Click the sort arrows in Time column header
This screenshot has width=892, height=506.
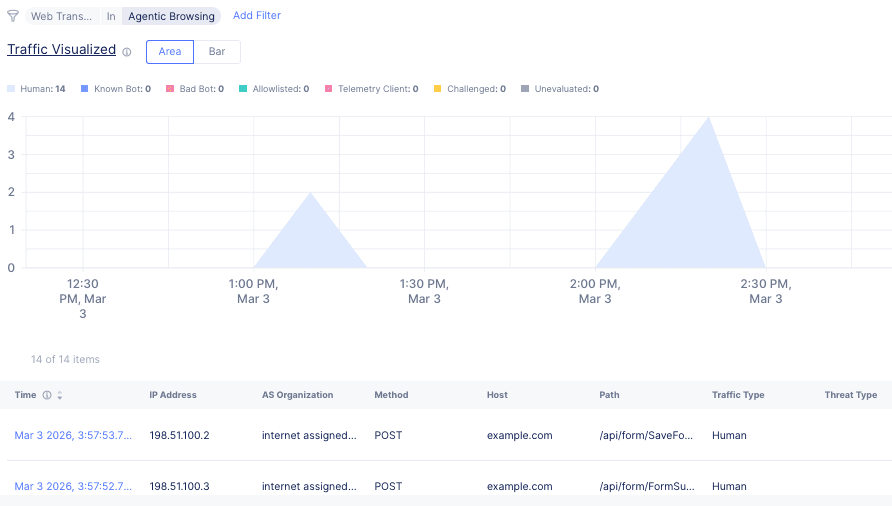coord(60,395)
